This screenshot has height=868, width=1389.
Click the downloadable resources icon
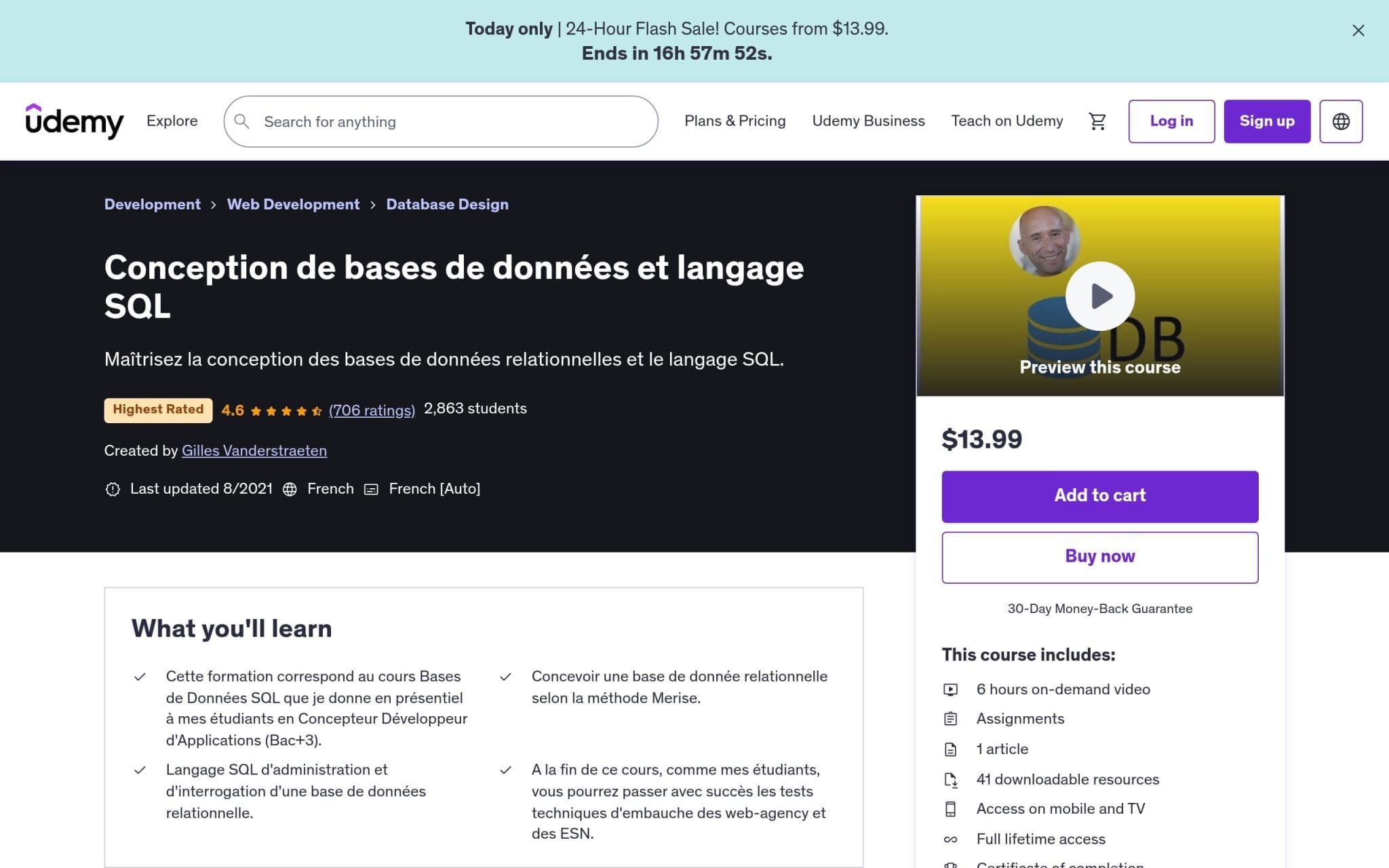[951, 780]
